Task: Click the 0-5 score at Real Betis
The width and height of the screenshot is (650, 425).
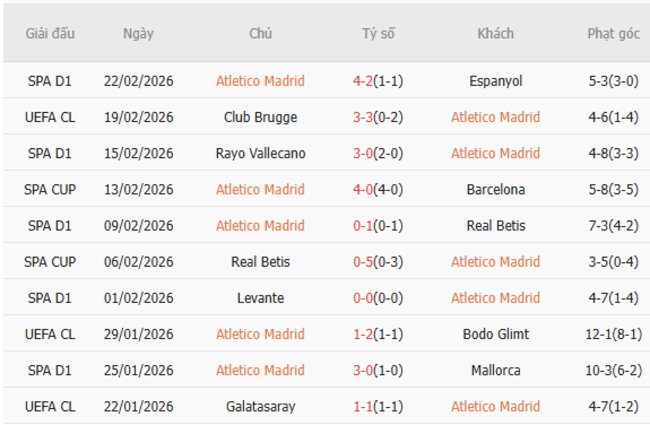Action: pyautogui.click(x=364, y=262)
